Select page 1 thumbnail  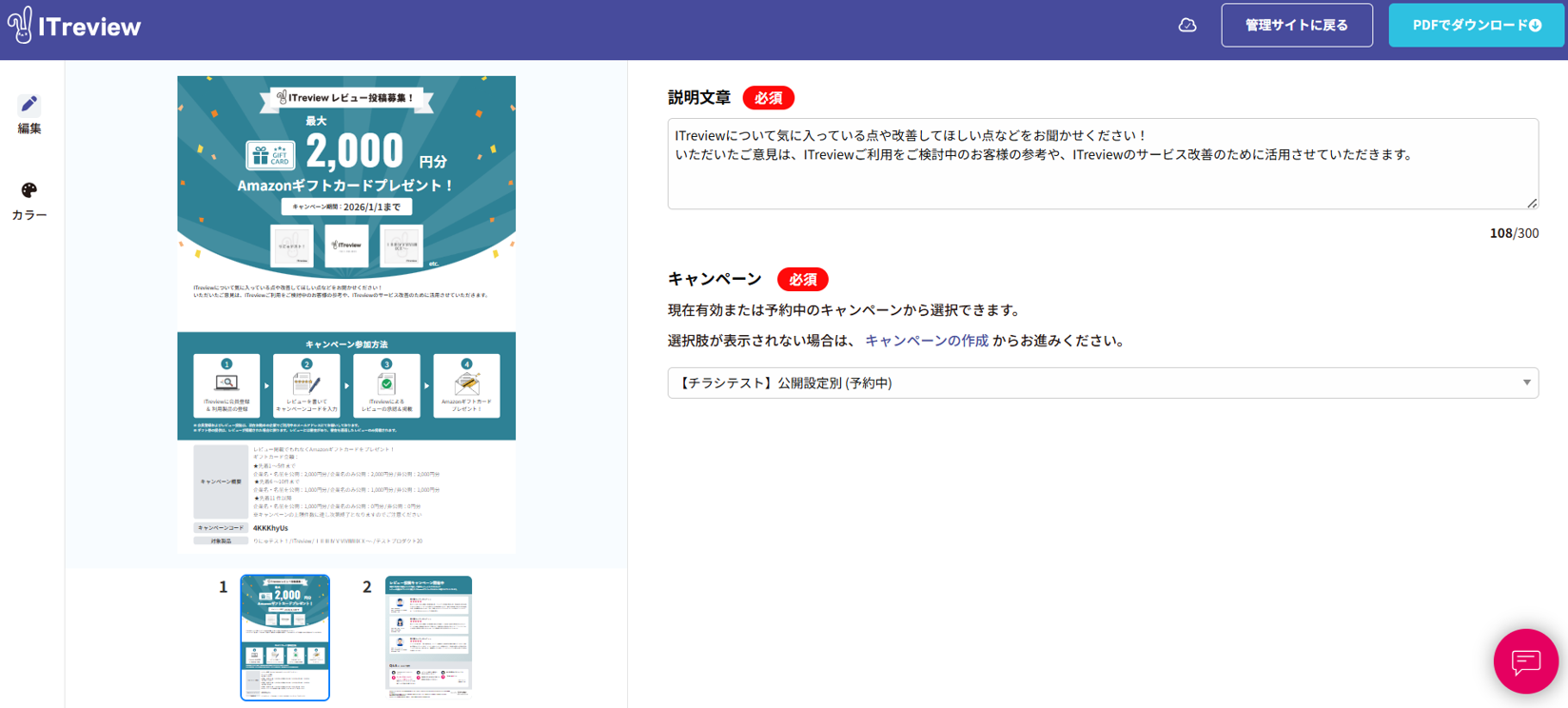click(x=284, y=637)
